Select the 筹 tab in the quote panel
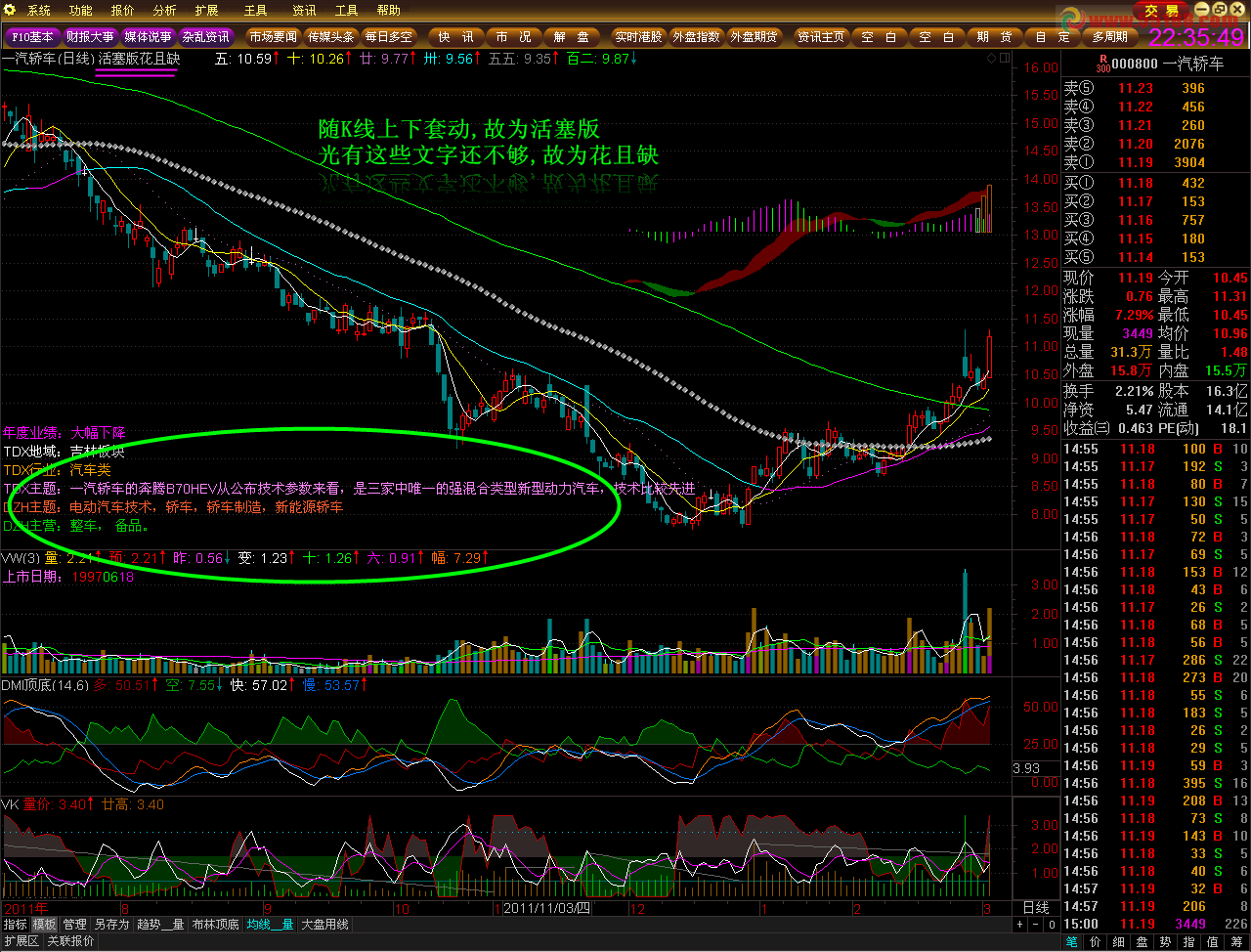The image size is (1251, 952). (x=1236, y=942)
